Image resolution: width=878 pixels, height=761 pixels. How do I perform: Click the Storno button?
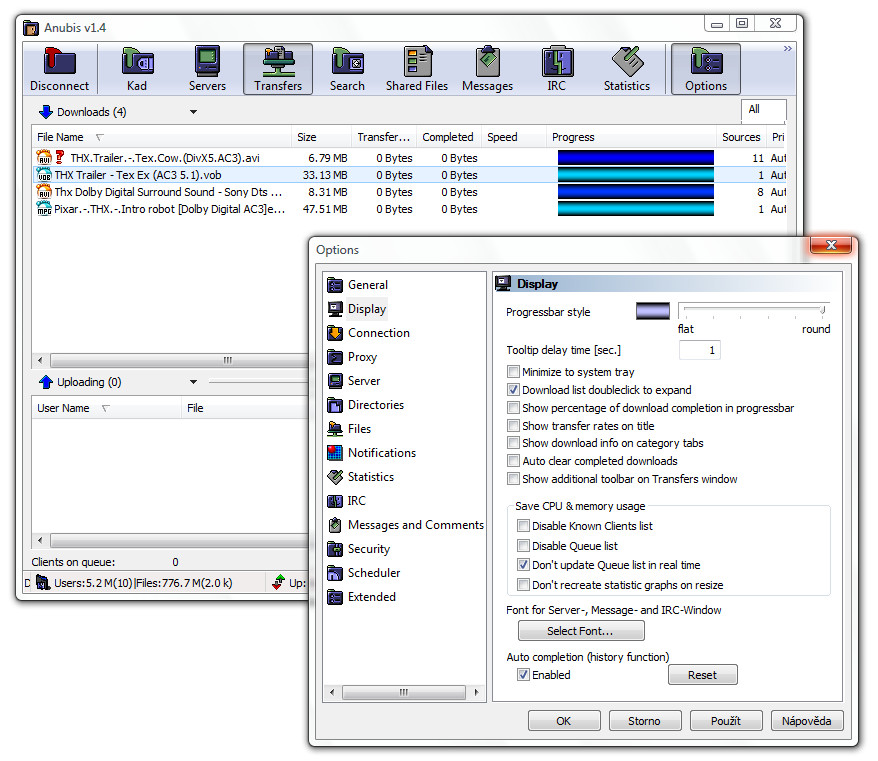pos(645,721)
